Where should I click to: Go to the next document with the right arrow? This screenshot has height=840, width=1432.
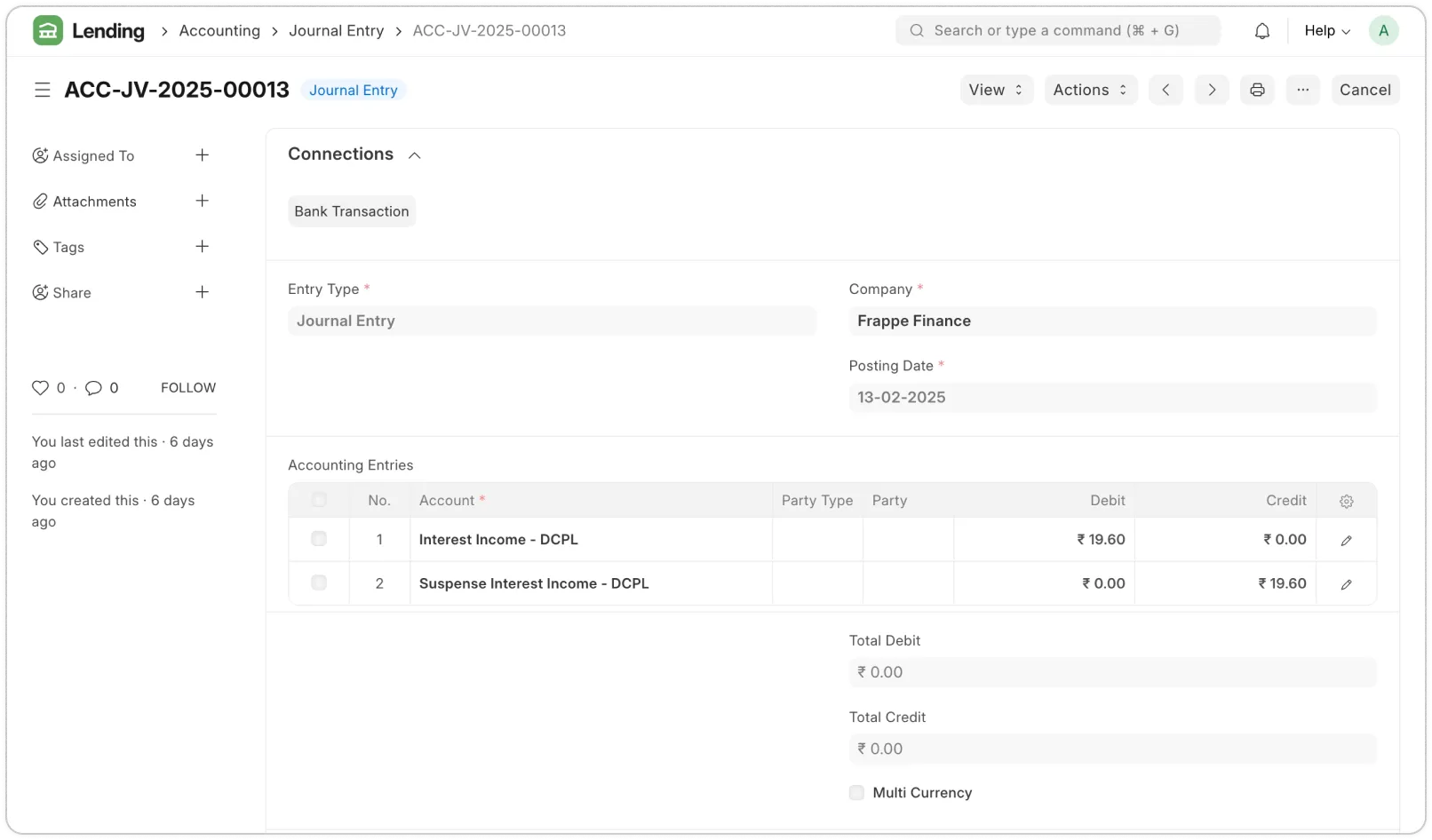pos(1211,90)
